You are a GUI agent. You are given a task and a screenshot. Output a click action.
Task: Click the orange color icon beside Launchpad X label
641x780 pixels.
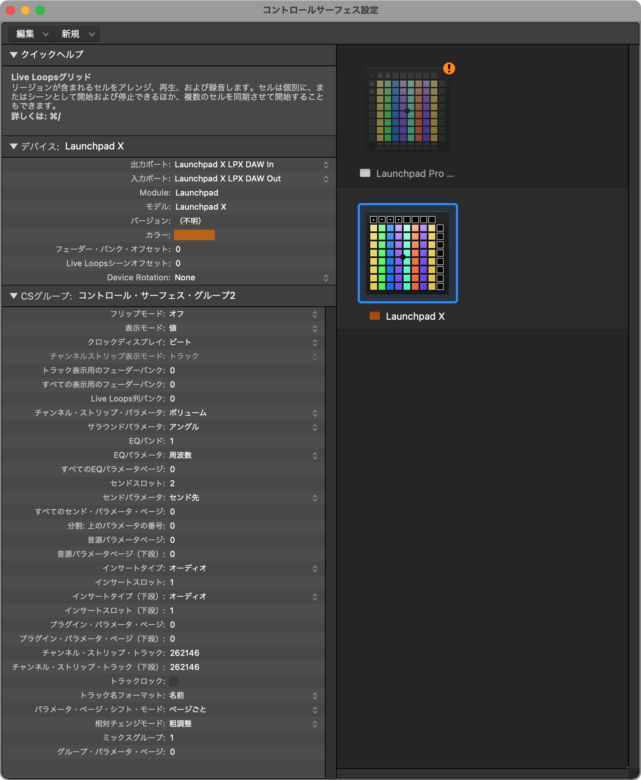375,316
